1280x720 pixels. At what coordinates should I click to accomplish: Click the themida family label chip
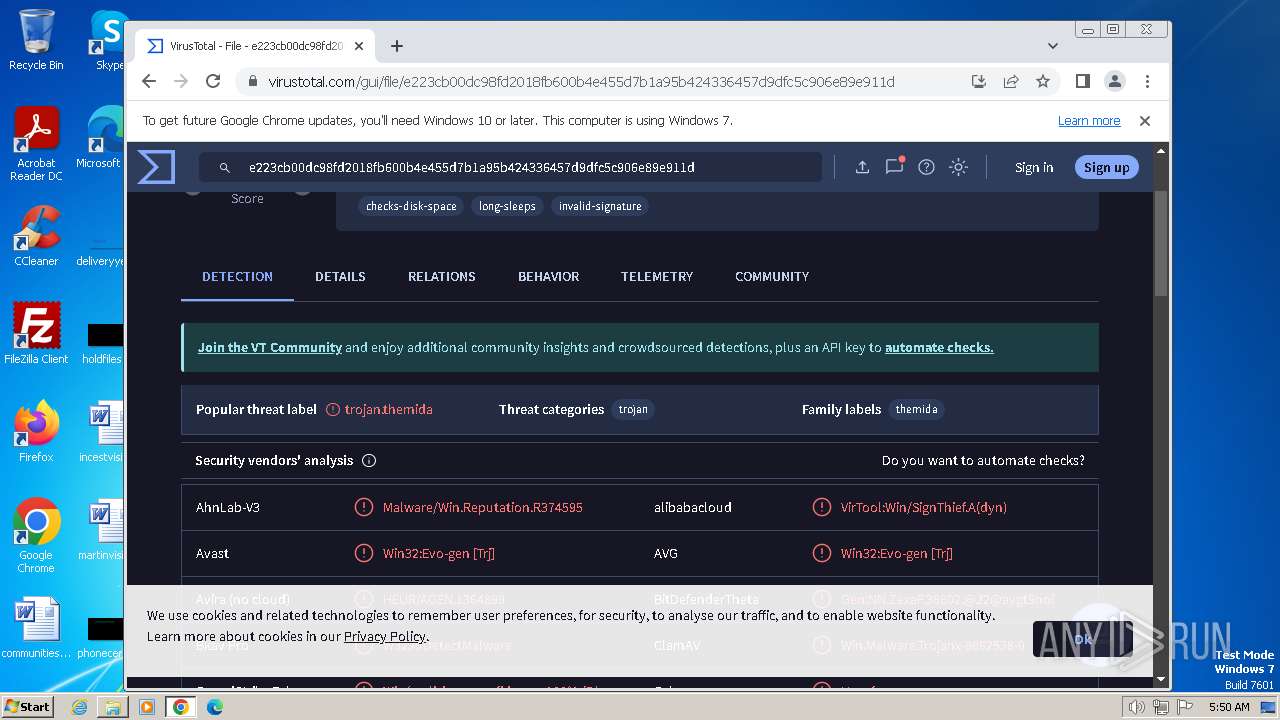point(916,409)
